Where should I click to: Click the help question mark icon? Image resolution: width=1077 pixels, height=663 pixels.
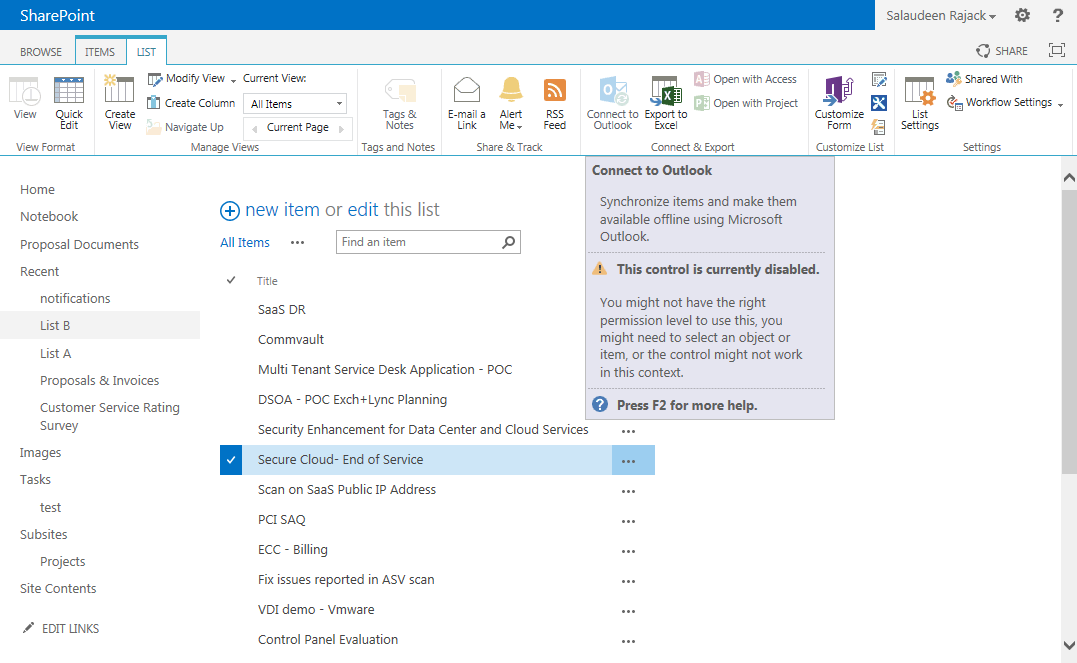pyautogui.click(x=1058, y=15)
